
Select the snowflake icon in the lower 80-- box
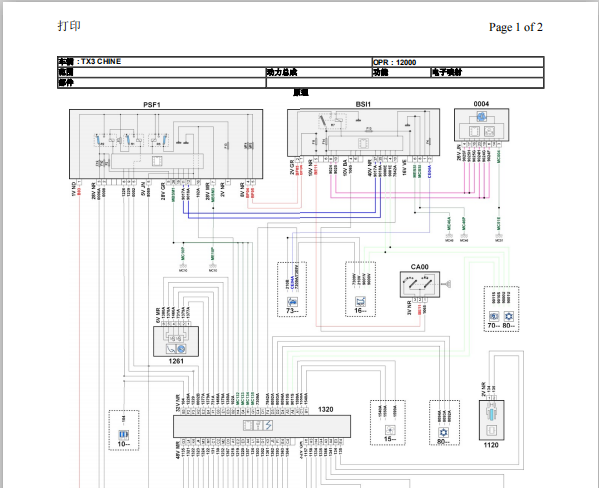coord(444,433)
